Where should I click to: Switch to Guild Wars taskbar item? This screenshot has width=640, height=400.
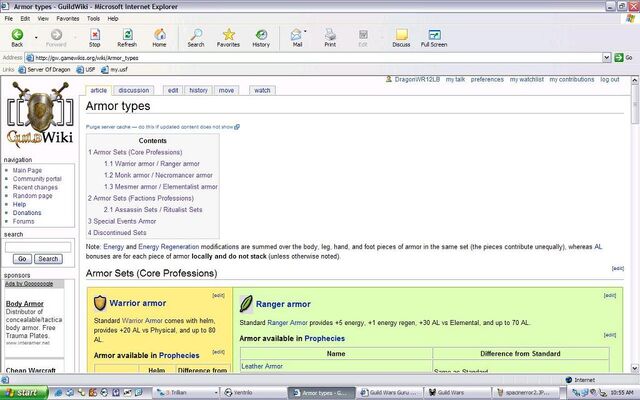coord(458,393)
